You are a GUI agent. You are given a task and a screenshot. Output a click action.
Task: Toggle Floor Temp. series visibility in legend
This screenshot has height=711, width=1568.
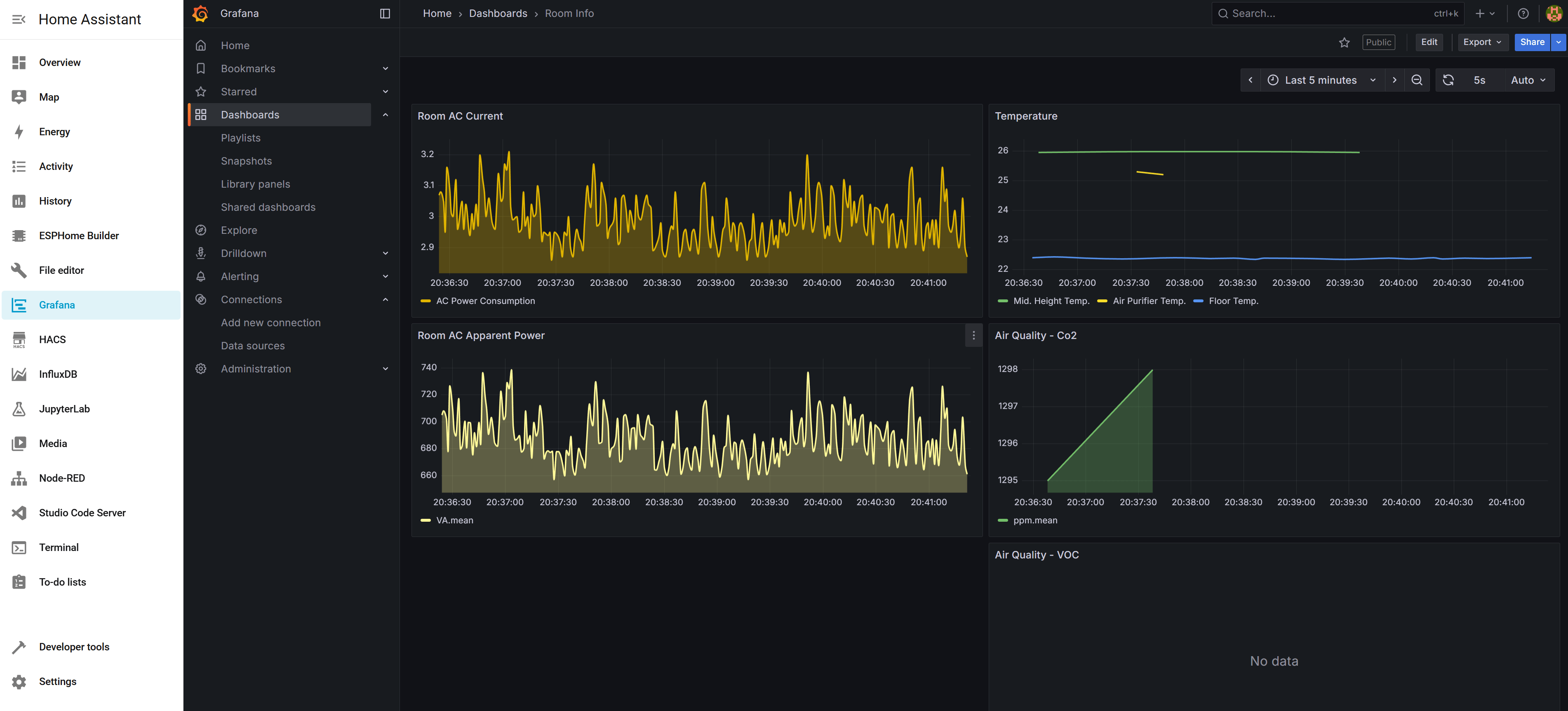1233,301
